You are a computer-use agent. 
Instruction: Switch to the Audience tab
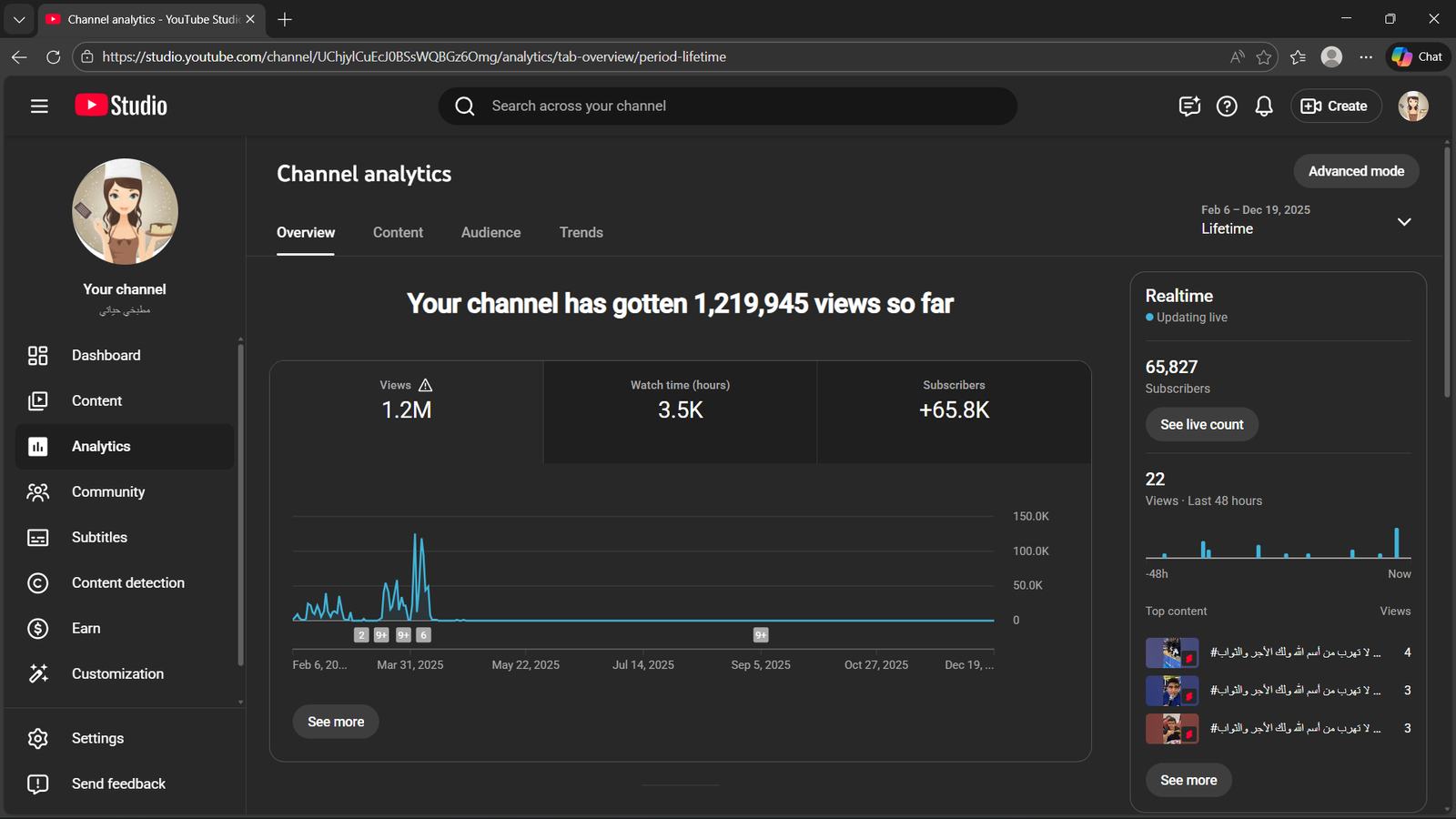tap(490, 233)
